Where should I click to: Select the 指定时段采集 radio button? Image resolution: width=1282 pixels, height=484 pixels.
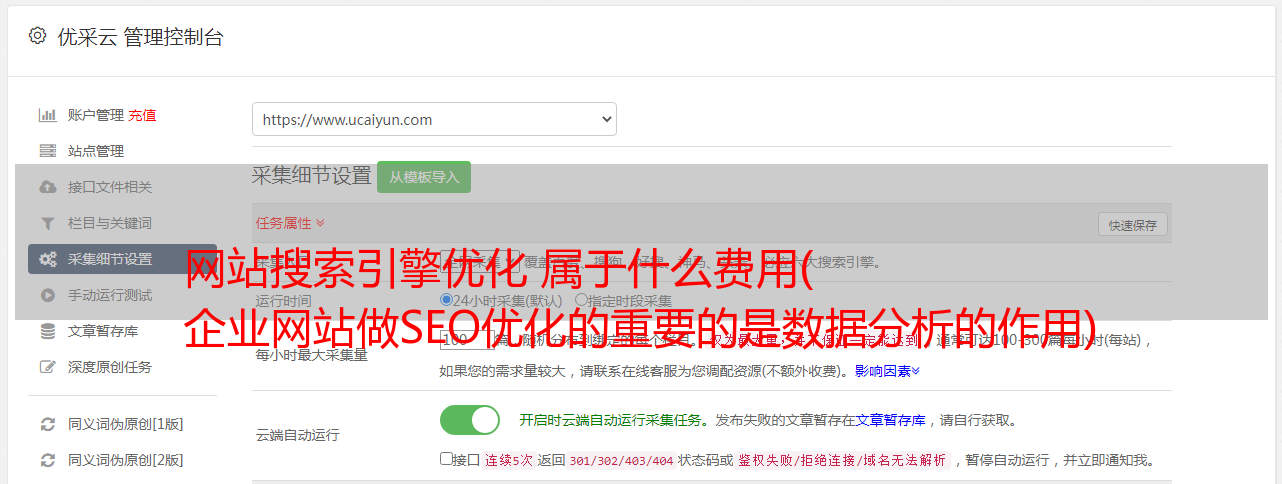(x=581, y=300)
